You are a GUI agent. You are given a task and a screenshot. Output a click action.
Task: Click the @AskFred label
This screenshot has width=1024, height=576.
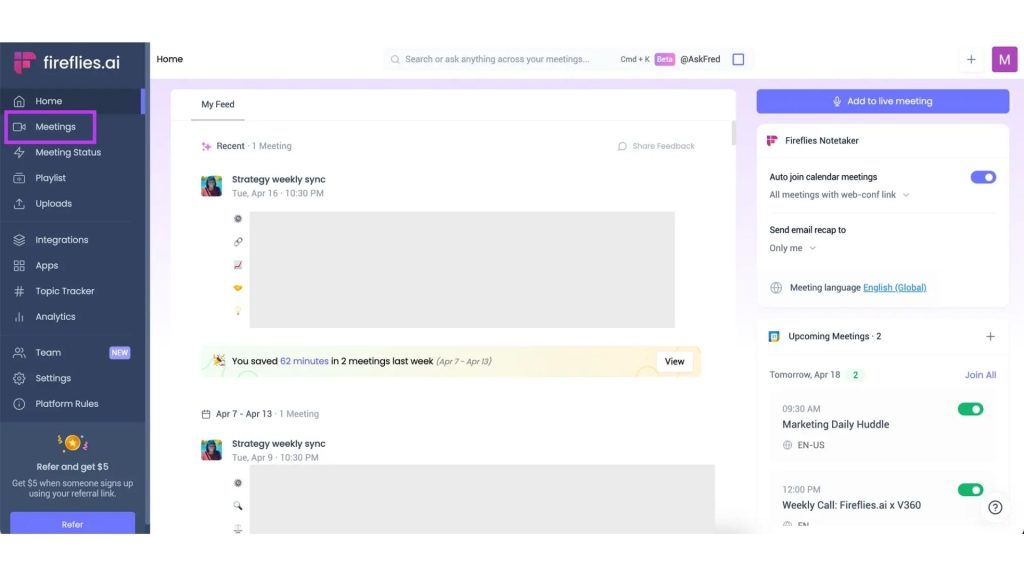point(700,59)
